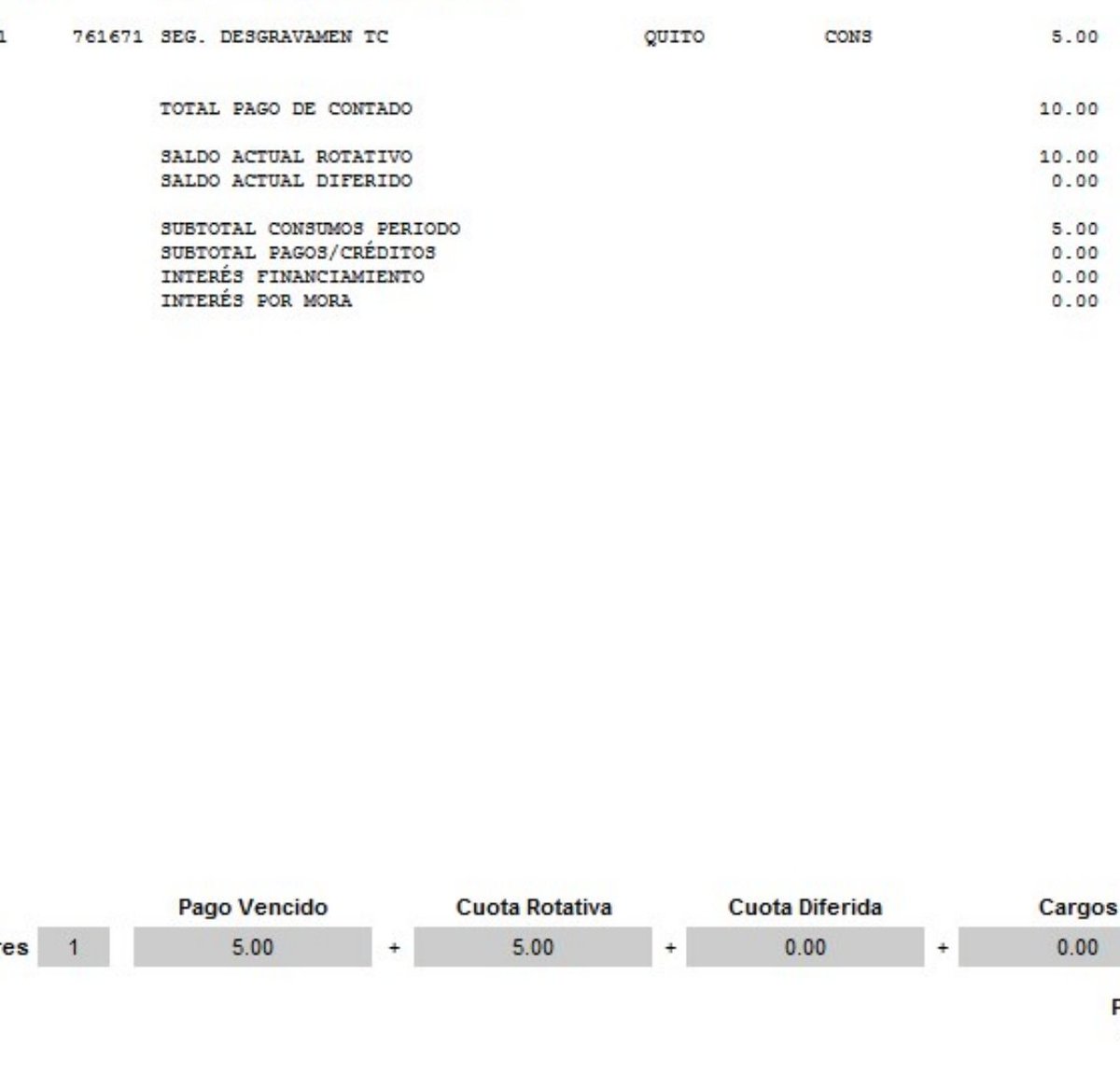This screenshot has height=1074, width=1120.
Task: Select the SUBTOTAL PAGOS/CRÉDITOS value 0.00
Action: (x=1074, y=253)
